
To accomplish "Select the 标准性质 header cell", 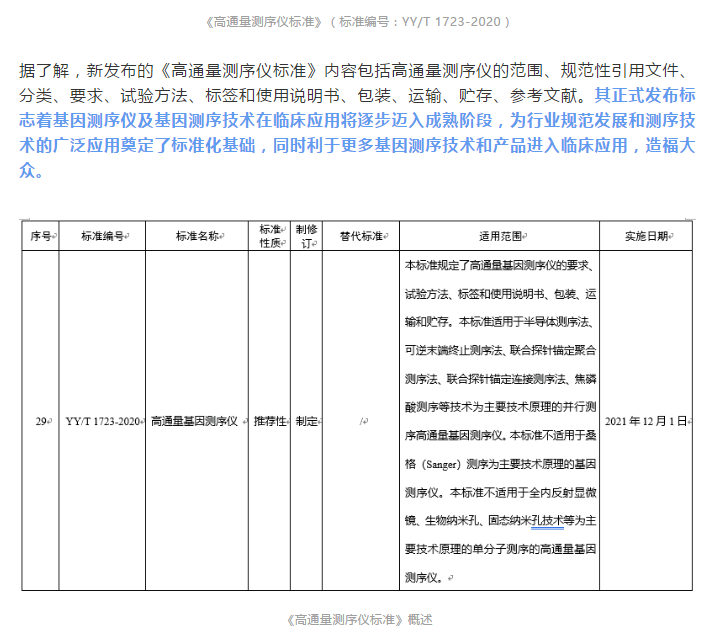I will pos(270,236).
